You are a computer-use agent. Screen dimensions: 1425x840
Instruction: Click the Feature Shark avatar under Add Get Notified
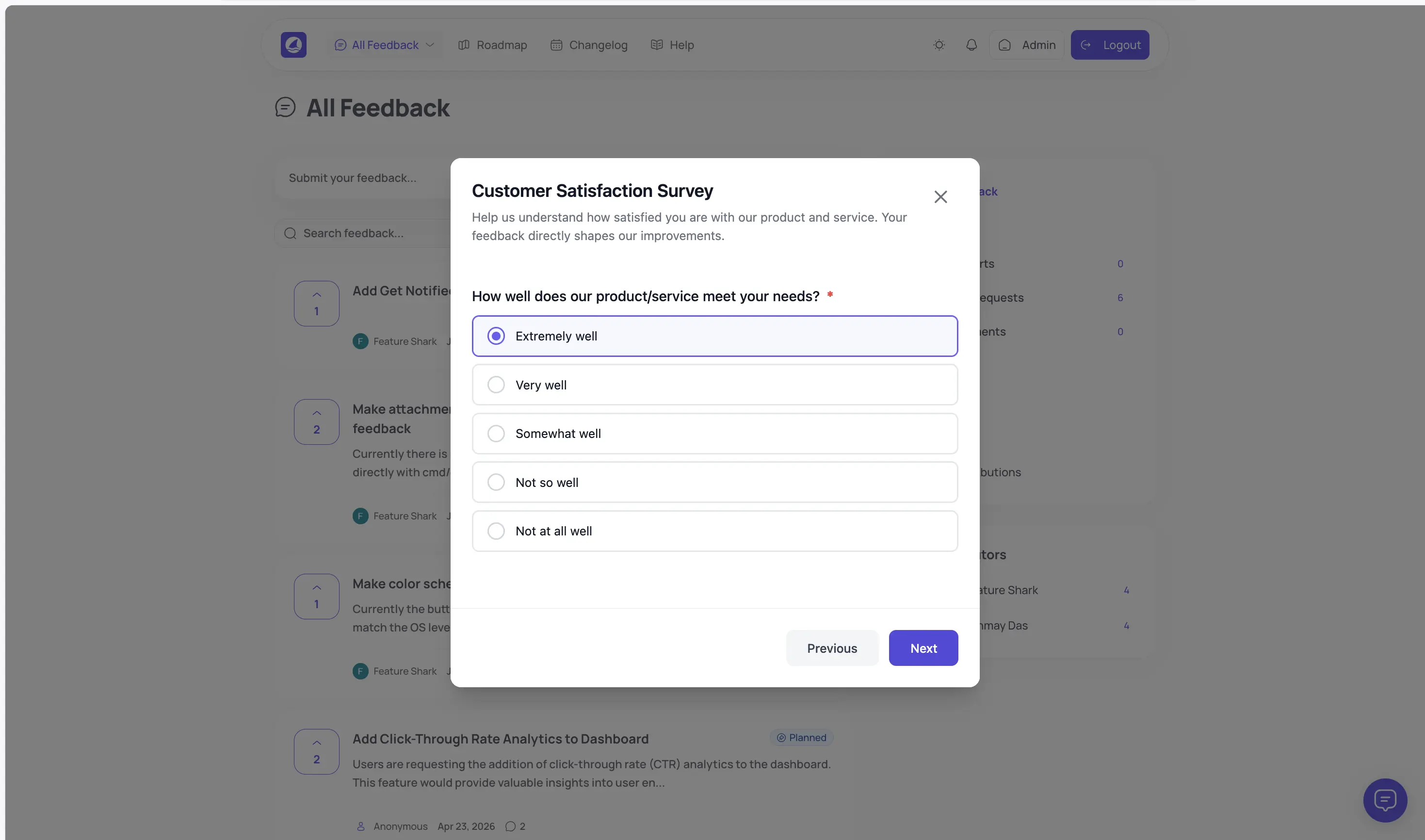(x=360, y=341)
